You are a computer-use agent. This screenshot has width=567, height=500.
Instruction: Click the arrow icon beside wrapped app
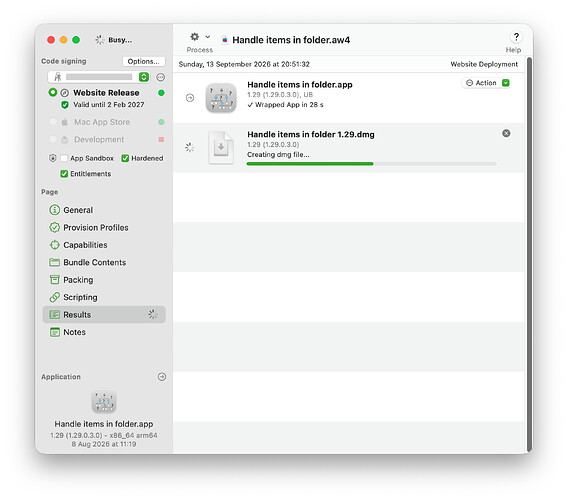coord(190,98)
